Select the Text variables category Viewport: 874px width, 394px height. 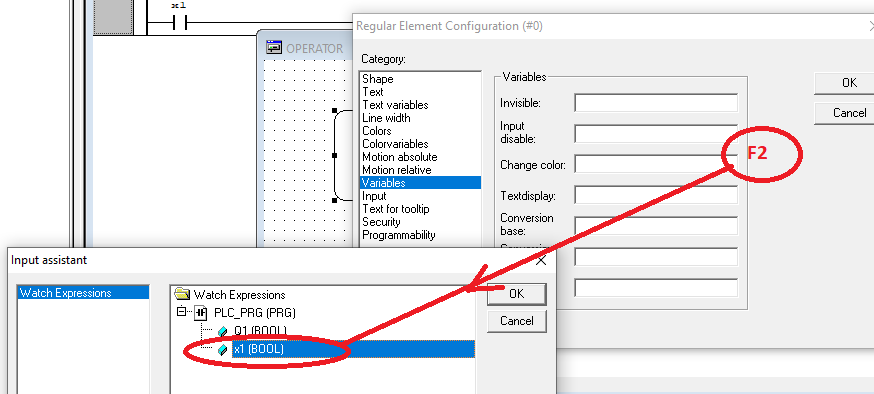[395, 105]
